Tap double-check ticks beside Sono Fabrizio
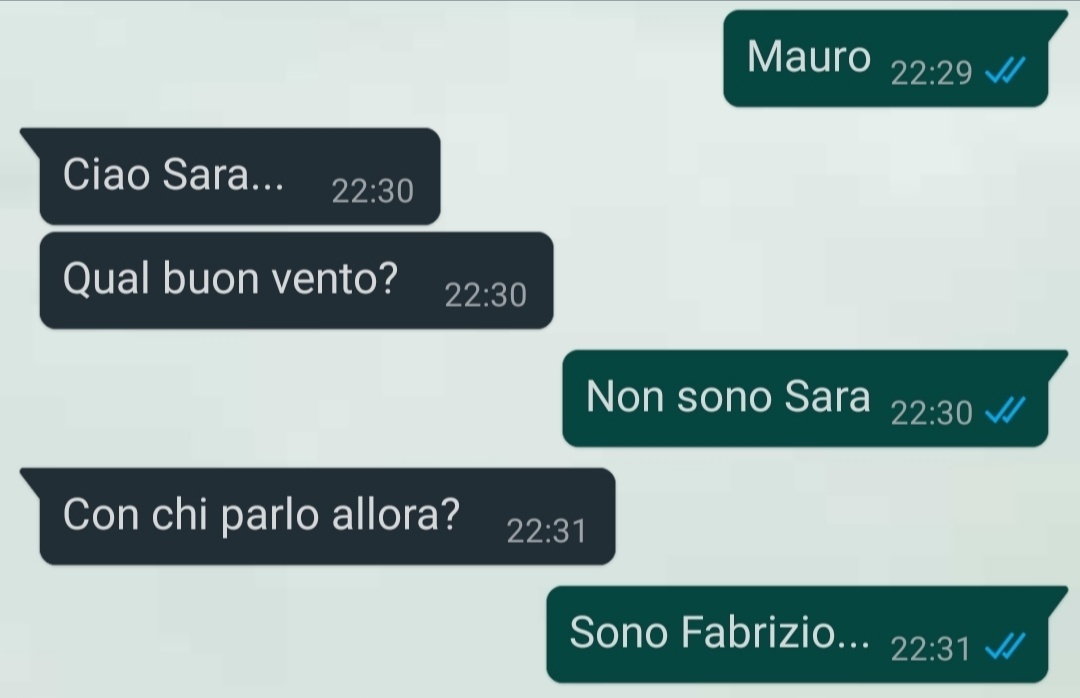1080x698 pixels. (1006, 646)
